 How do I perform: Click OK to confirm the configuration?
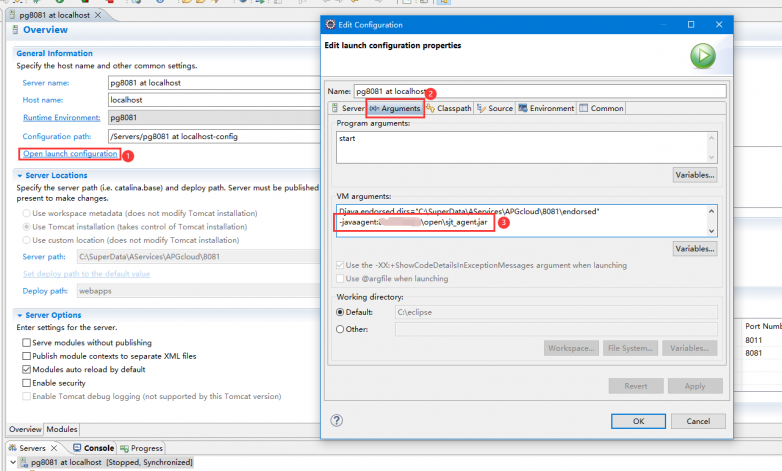(638, 421)
